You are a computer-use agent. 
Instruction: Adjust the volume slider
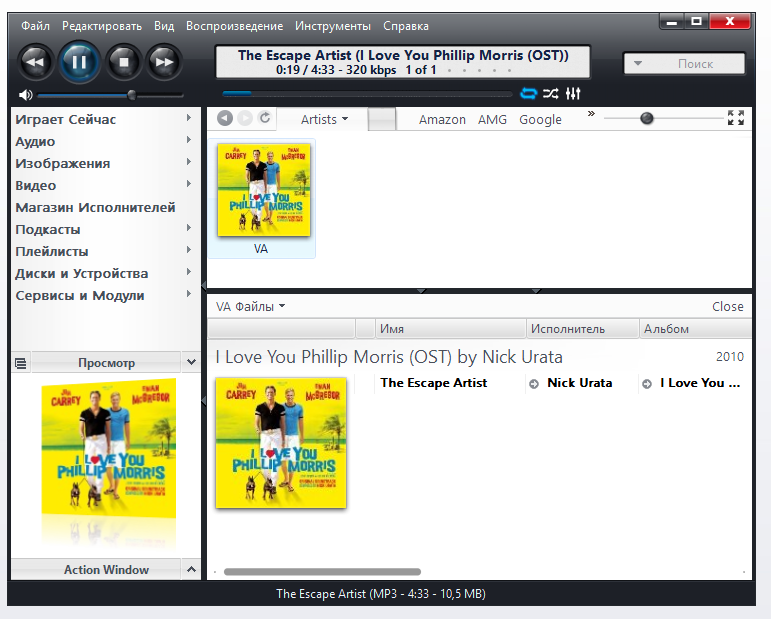pos(110,95)
